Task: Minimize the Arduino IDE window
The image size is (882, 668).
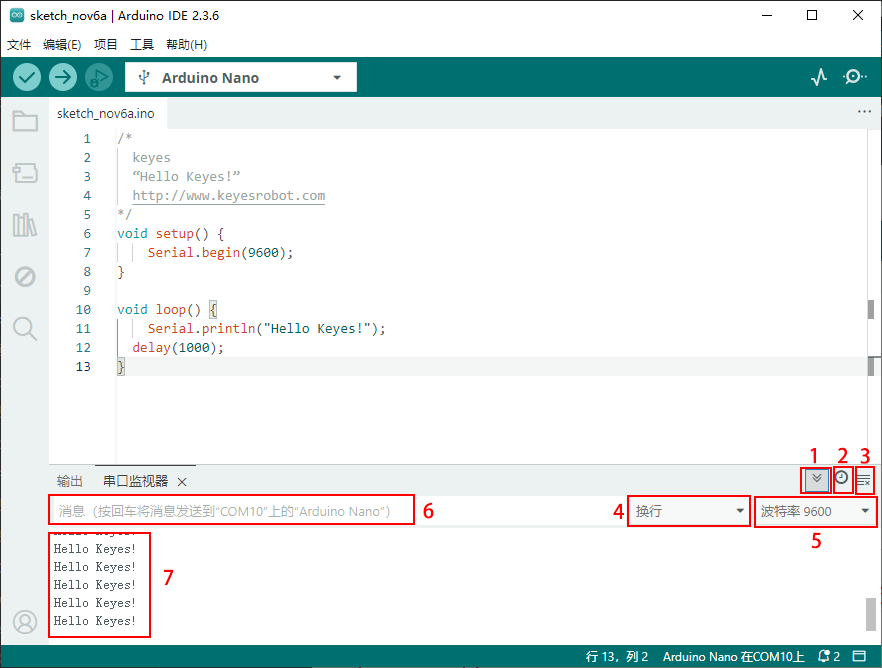Action: (767, 15)
